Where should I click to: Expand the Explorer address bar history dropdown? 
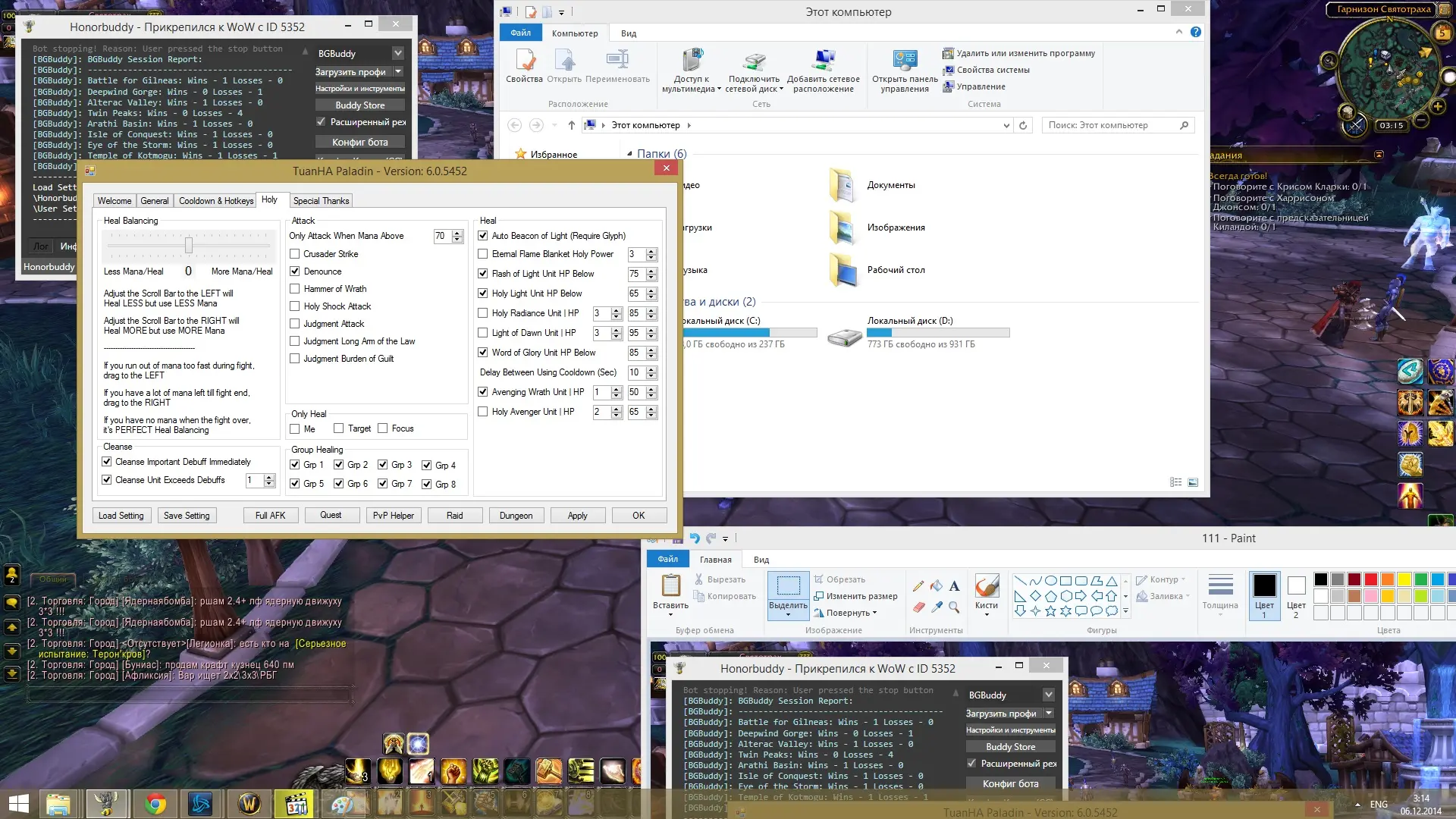tap(1006, 125)
